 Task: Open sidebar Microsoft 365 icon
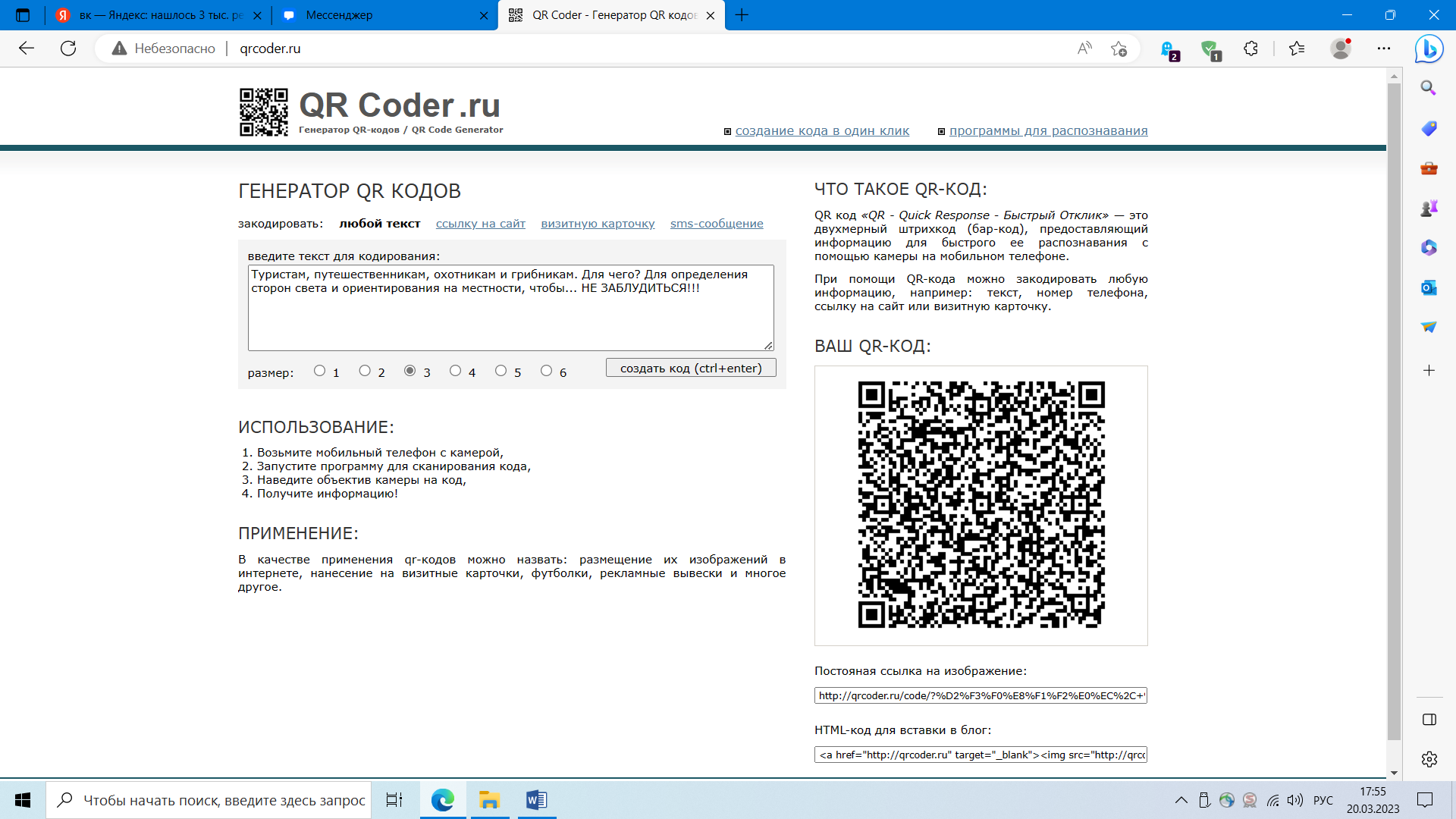[1429, 247]
